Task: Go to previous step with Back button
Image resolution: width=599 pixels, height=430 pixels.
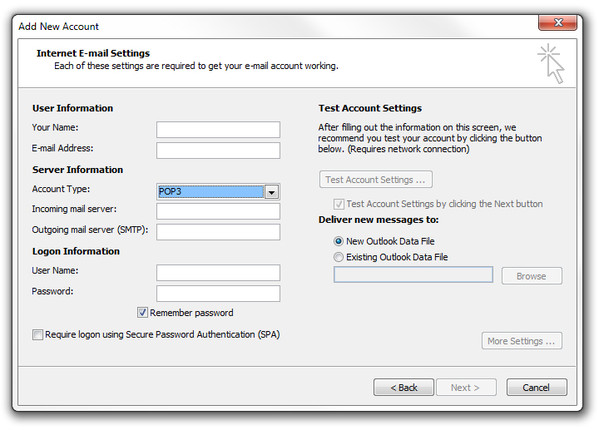Action: pyautogui.click(x=403, y=387)
